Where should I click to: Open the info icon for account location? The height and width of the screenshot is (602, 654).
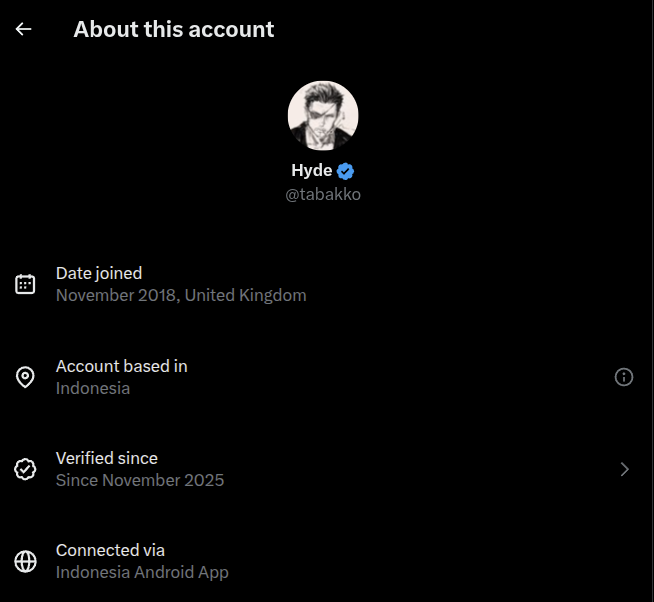(624, 377)
